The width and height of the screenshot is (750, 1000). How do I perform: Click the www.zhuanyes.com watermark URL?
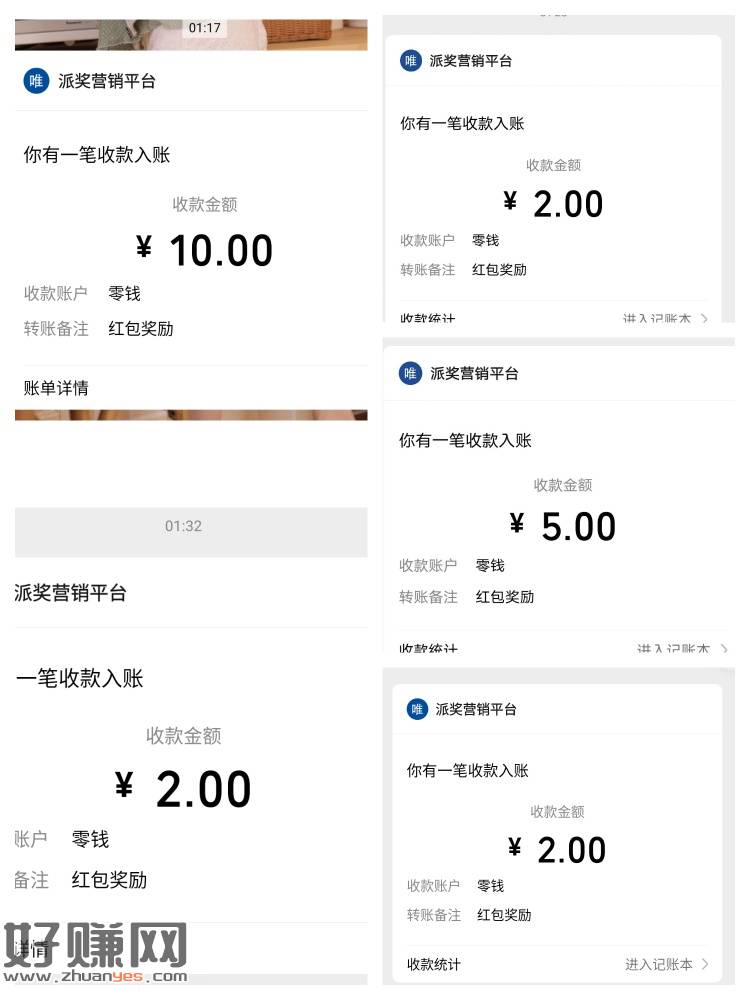click(x=96, y=977)
